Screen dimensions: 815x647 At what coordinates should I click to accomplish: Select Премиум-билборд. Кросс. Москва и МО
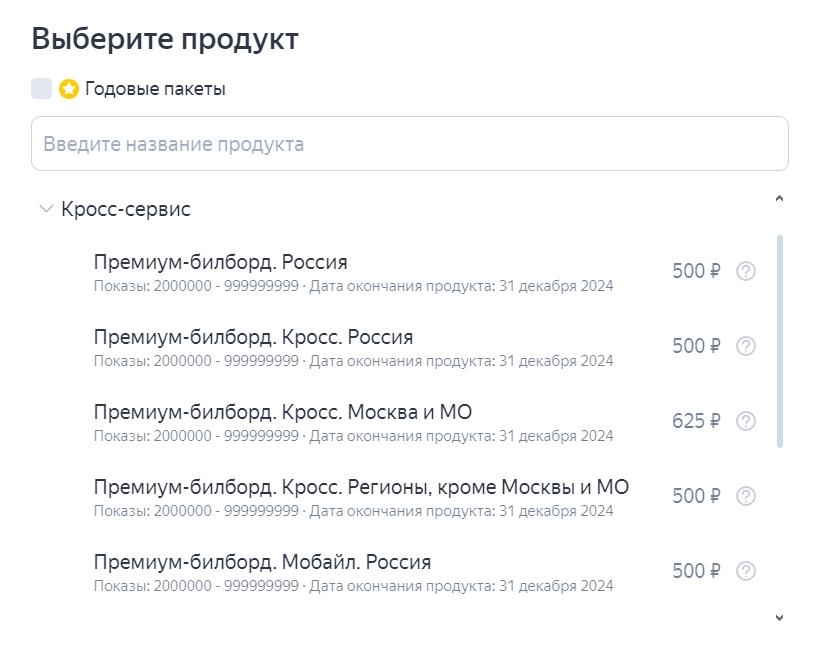(x=283, y=412)
